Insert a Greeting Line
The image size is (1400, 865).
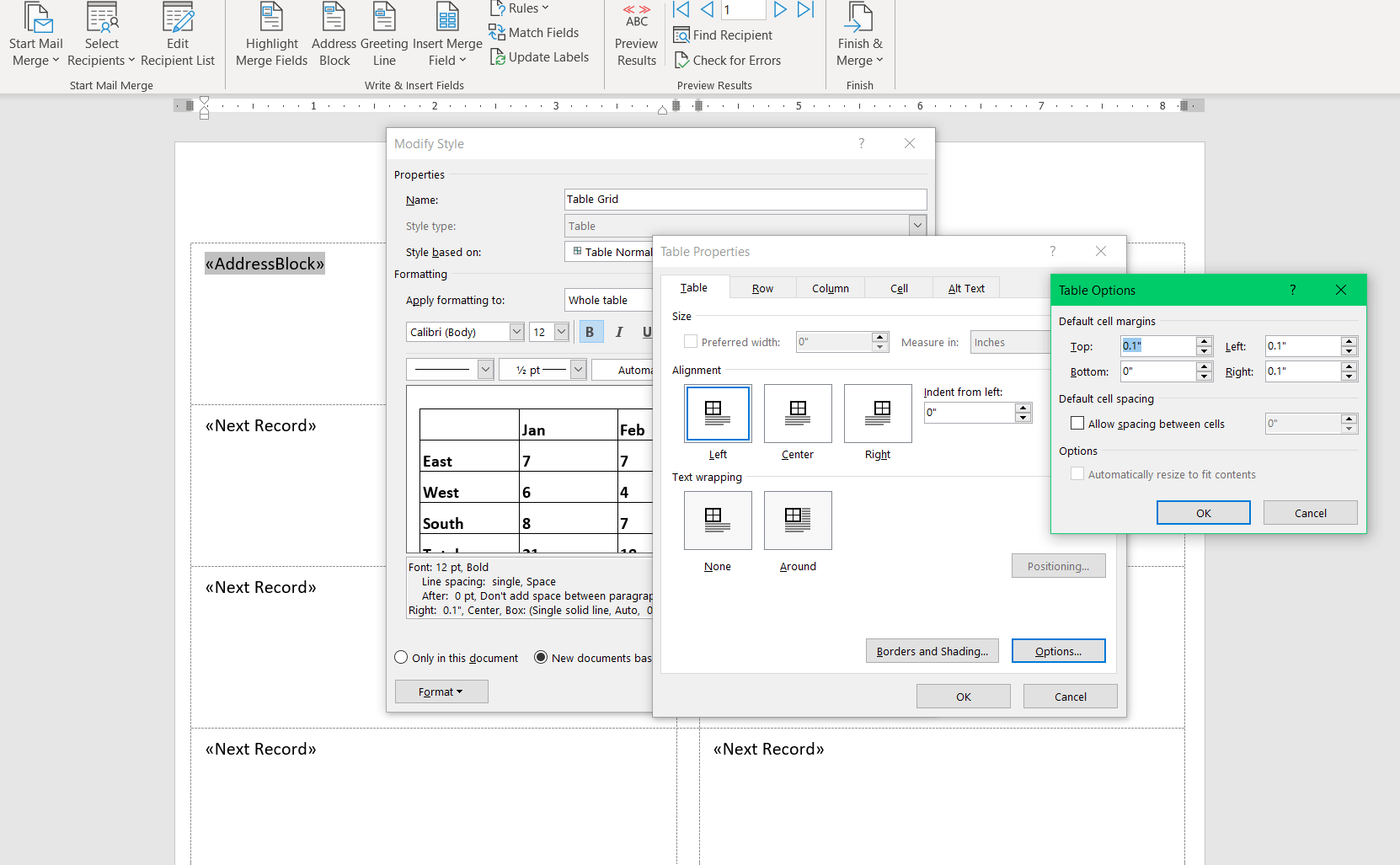pyautogui.click(x=384, y=35)
